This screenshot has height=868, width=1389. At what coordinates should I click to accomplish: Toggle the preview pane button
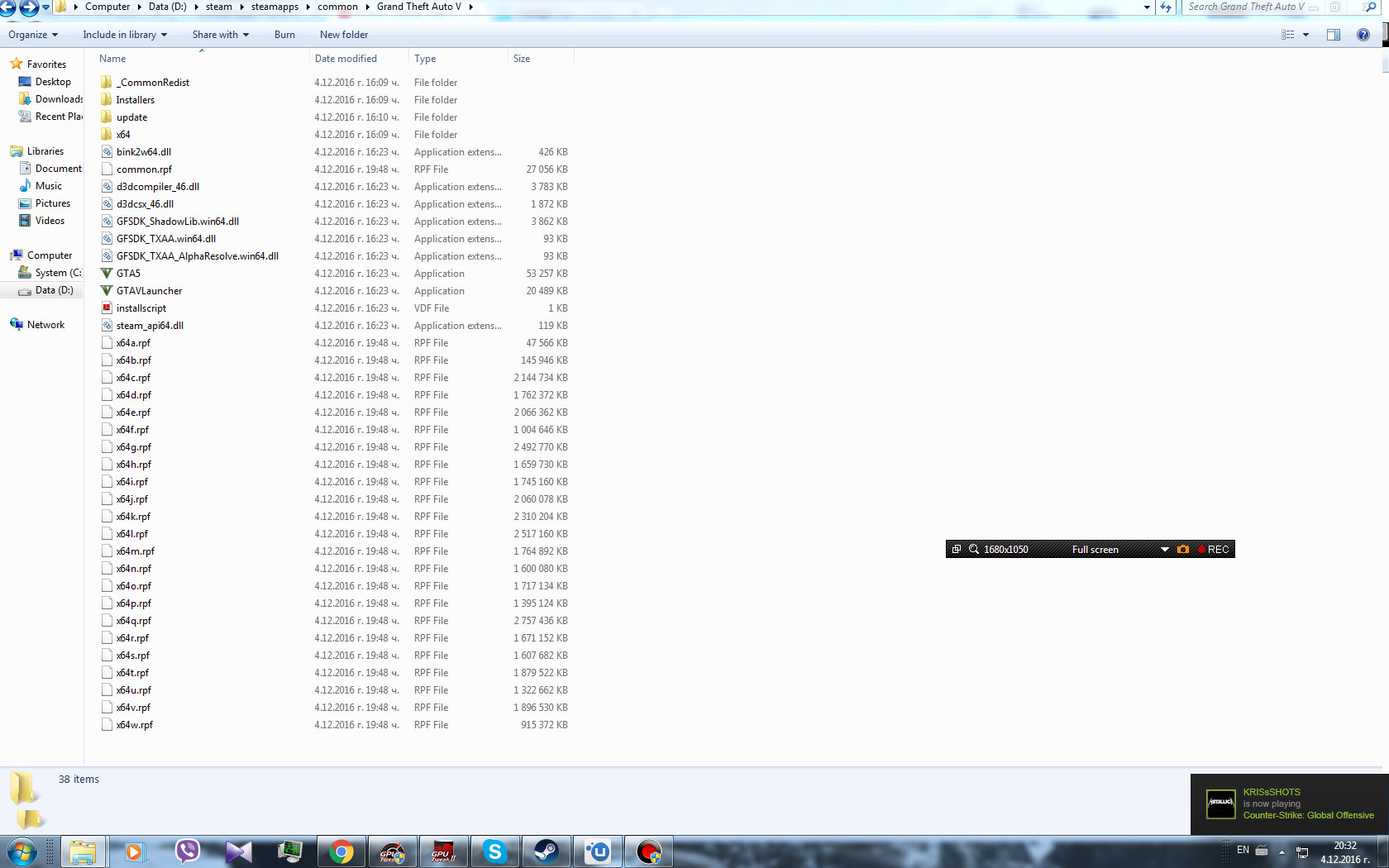click(x=1334, y=35)
